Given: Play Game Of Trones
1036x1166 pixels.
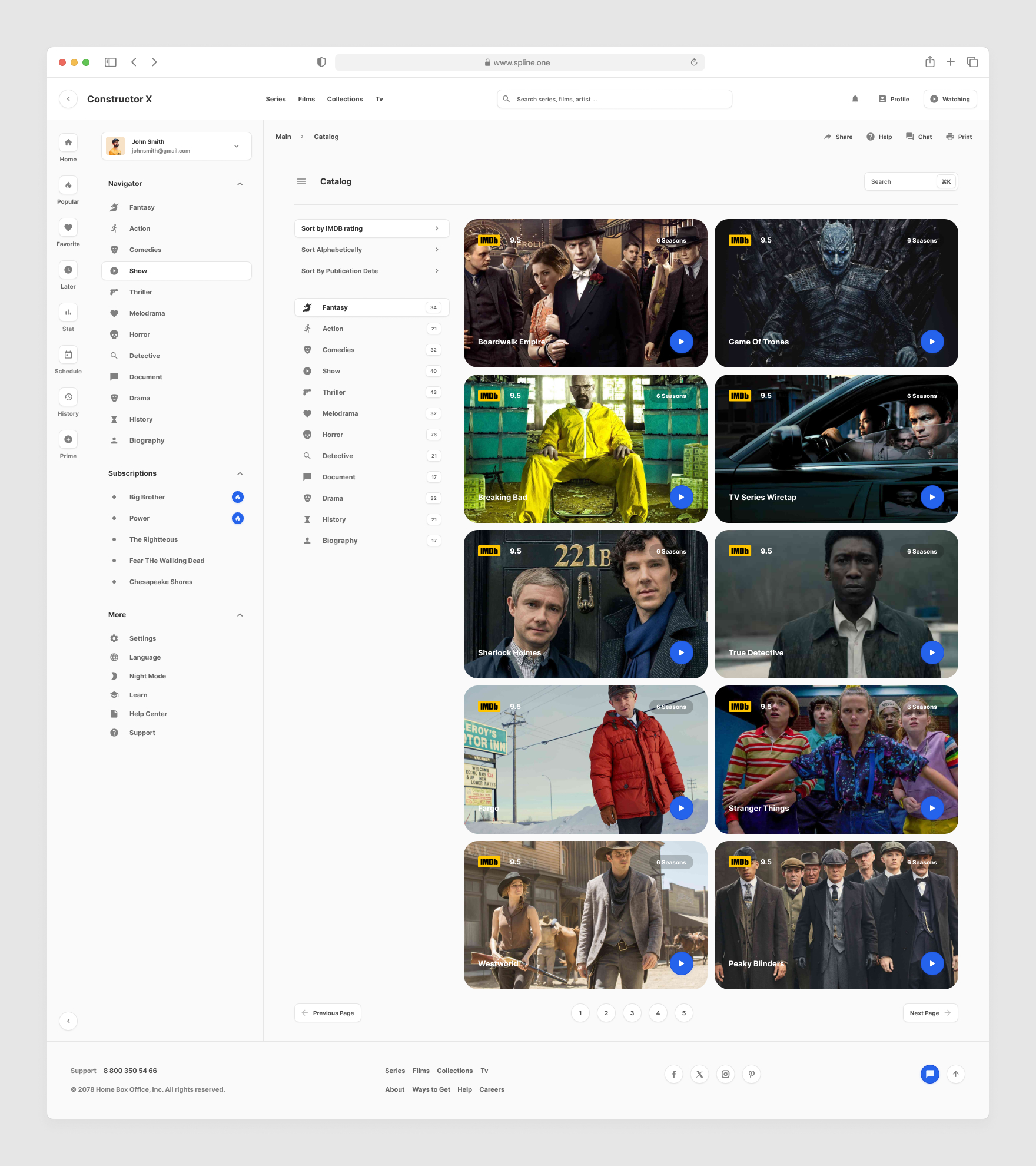Looking at the screenshot, I should click(x=932, y=342).
